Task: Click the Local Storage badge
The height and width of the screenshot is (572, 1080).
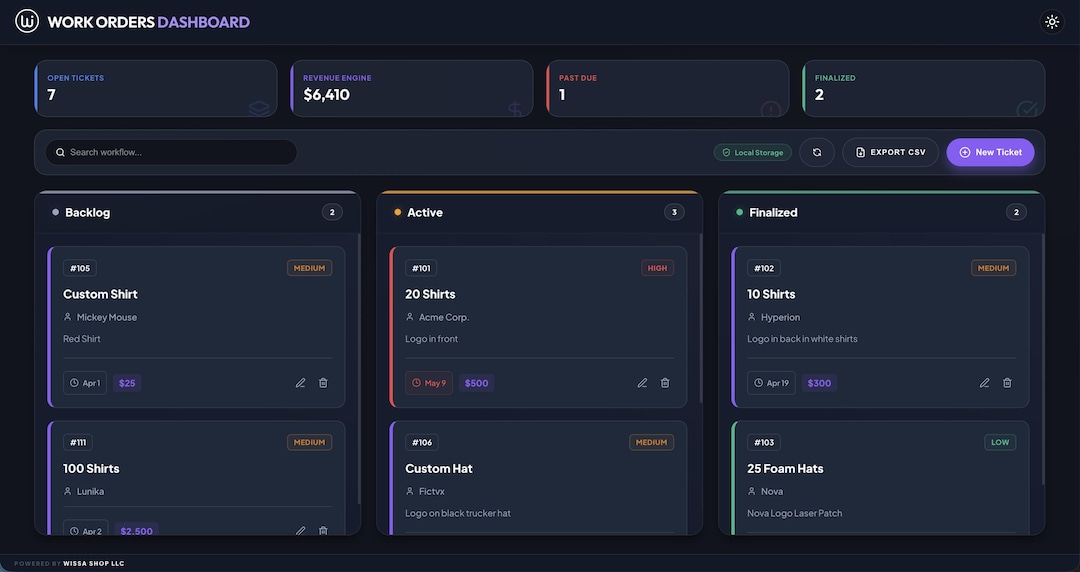Action: coord(752,152)
